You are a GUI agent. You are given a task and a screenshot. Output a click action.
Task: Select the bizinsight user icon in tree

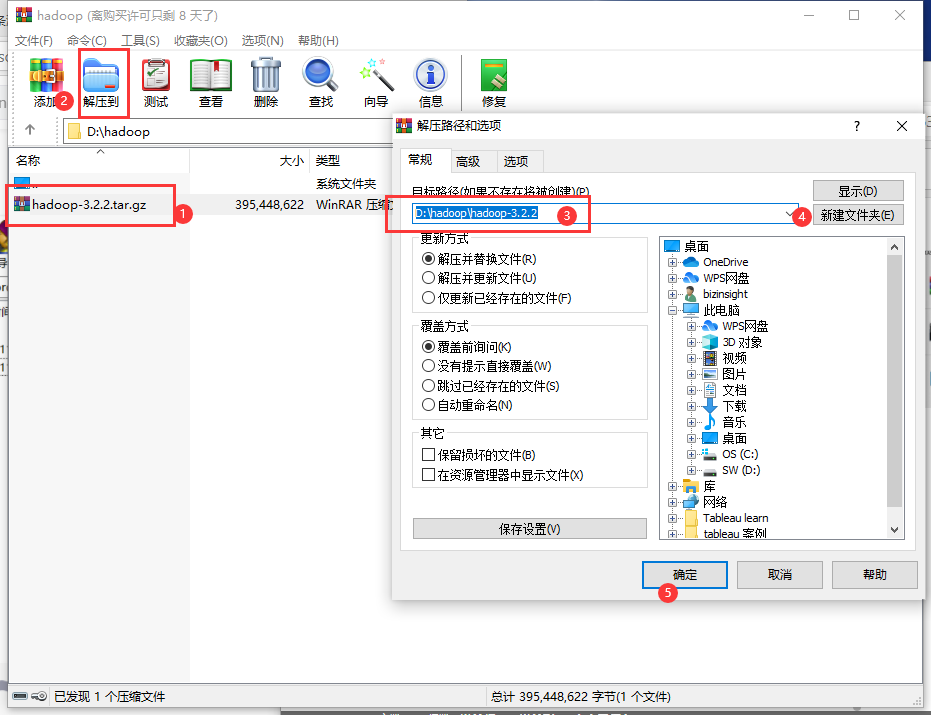691,294
